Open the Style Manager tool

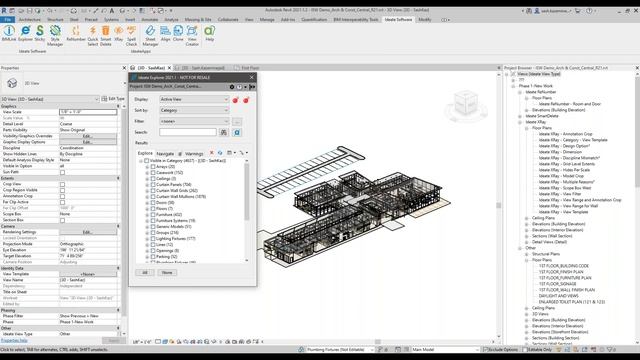pyautogui.click(x=55, y=36)
